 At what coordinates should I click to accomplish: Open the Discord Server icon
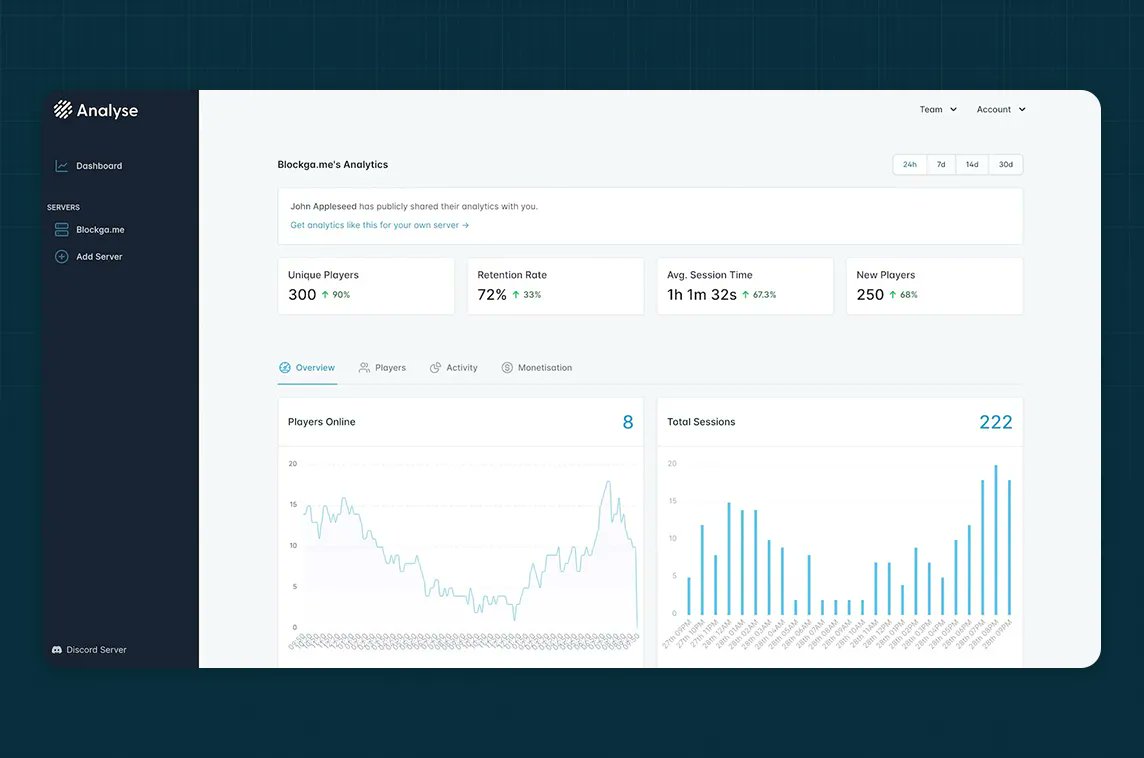pyautogui.click(x=57, y=649)
